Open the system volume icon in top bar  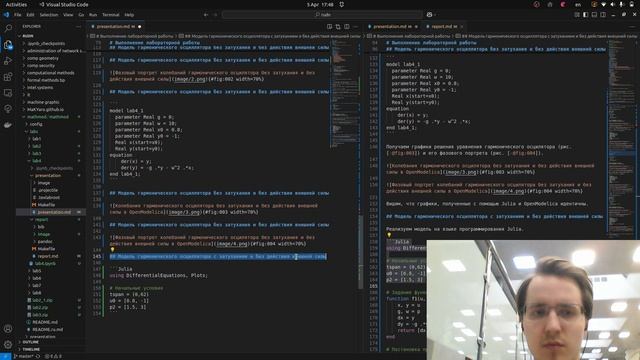tap(612, 4)
